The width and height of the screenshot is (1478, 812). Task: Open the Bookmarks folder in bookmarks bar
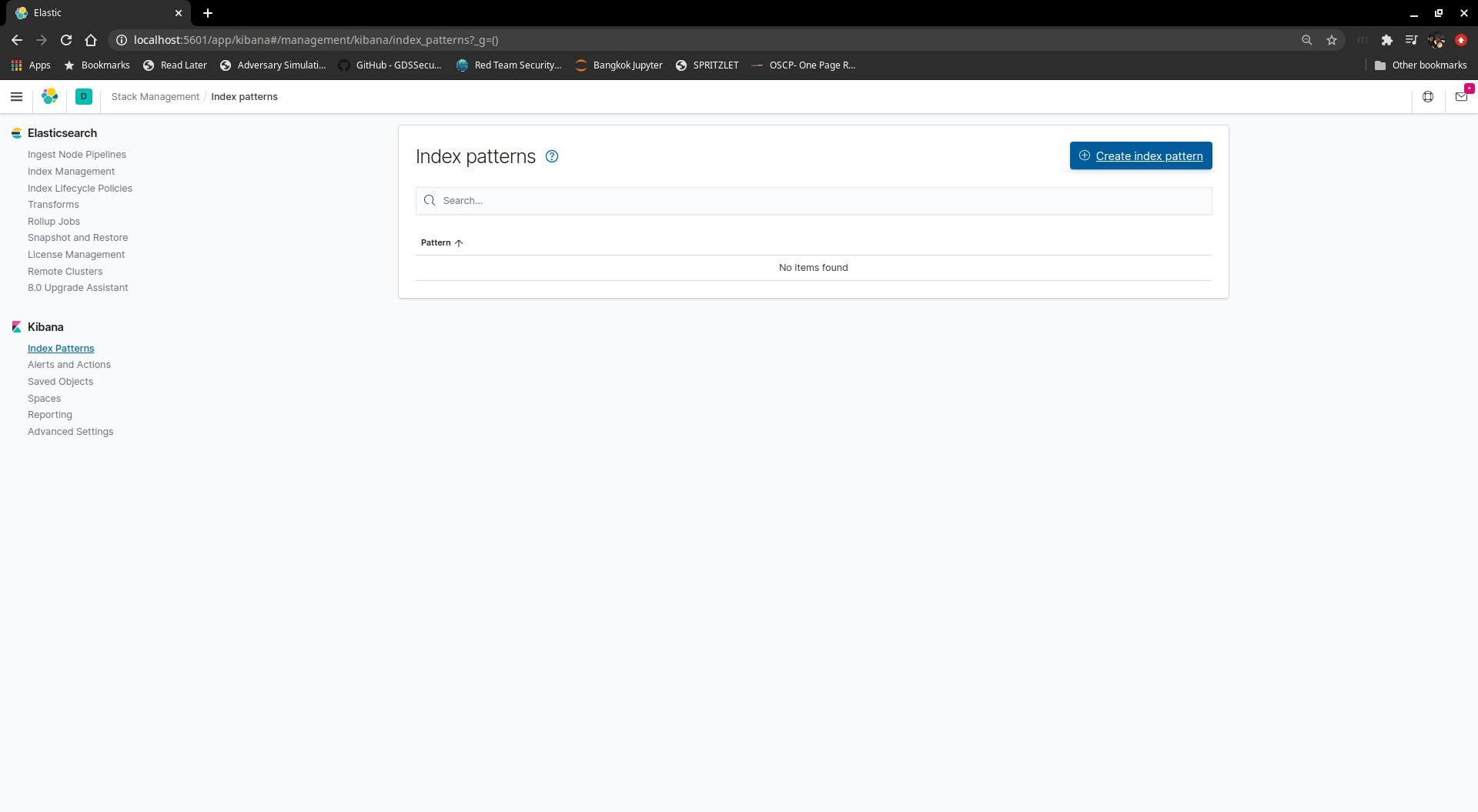click(97, 65)
